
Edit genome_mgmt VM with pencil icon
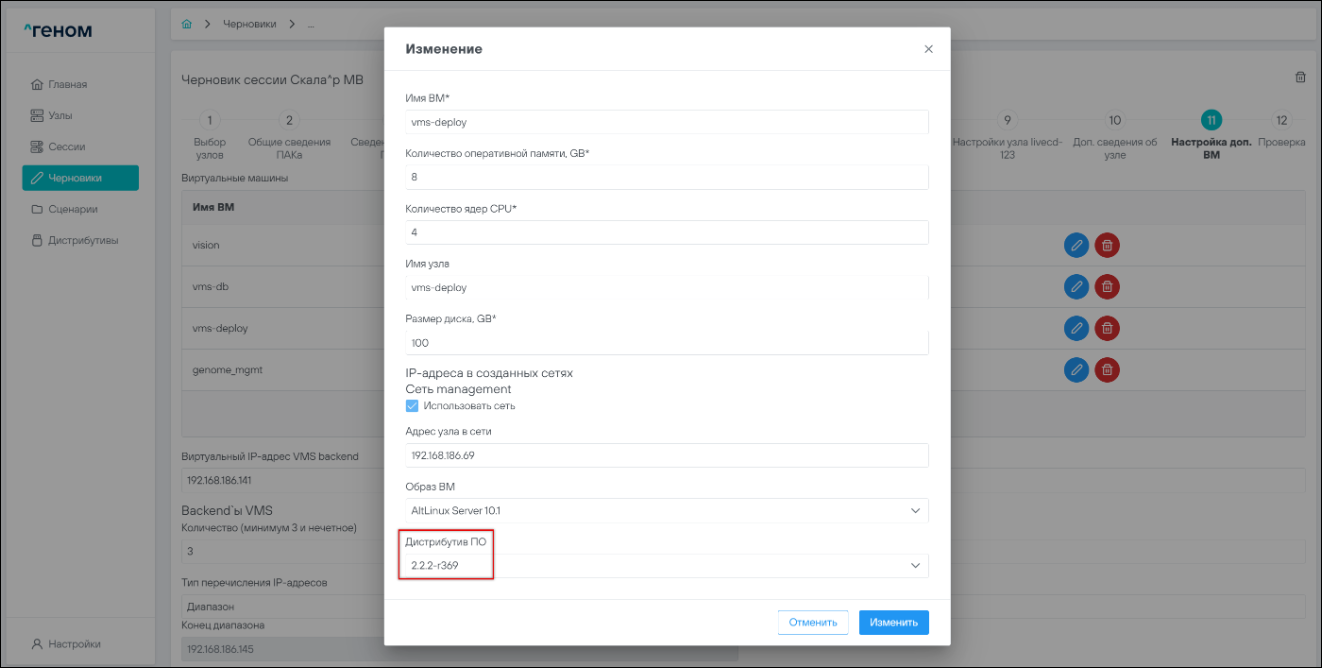1076,370
